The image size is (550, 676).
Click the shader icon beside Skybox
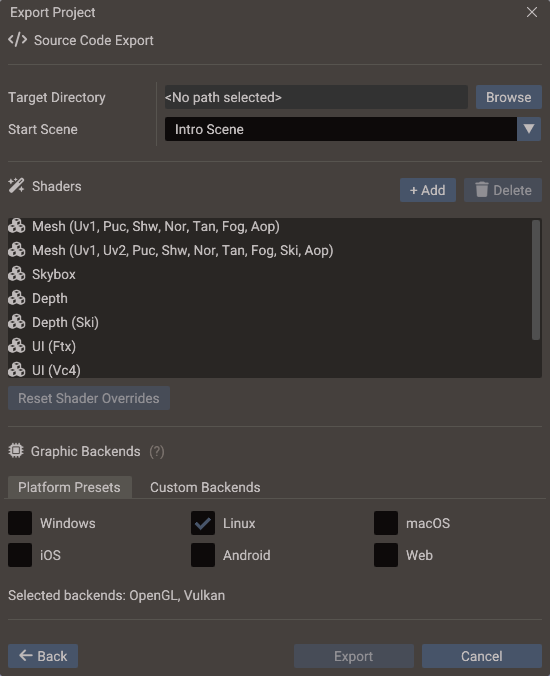pyautogui.click(x=17, y=274)
